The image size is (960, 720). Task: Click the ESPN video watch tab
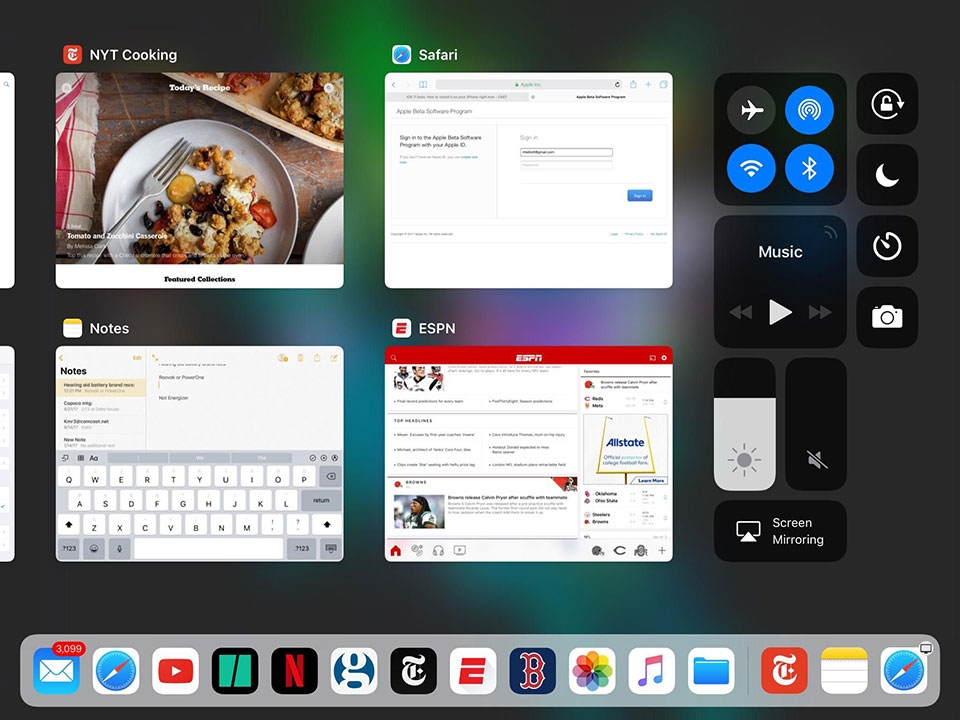460,550
